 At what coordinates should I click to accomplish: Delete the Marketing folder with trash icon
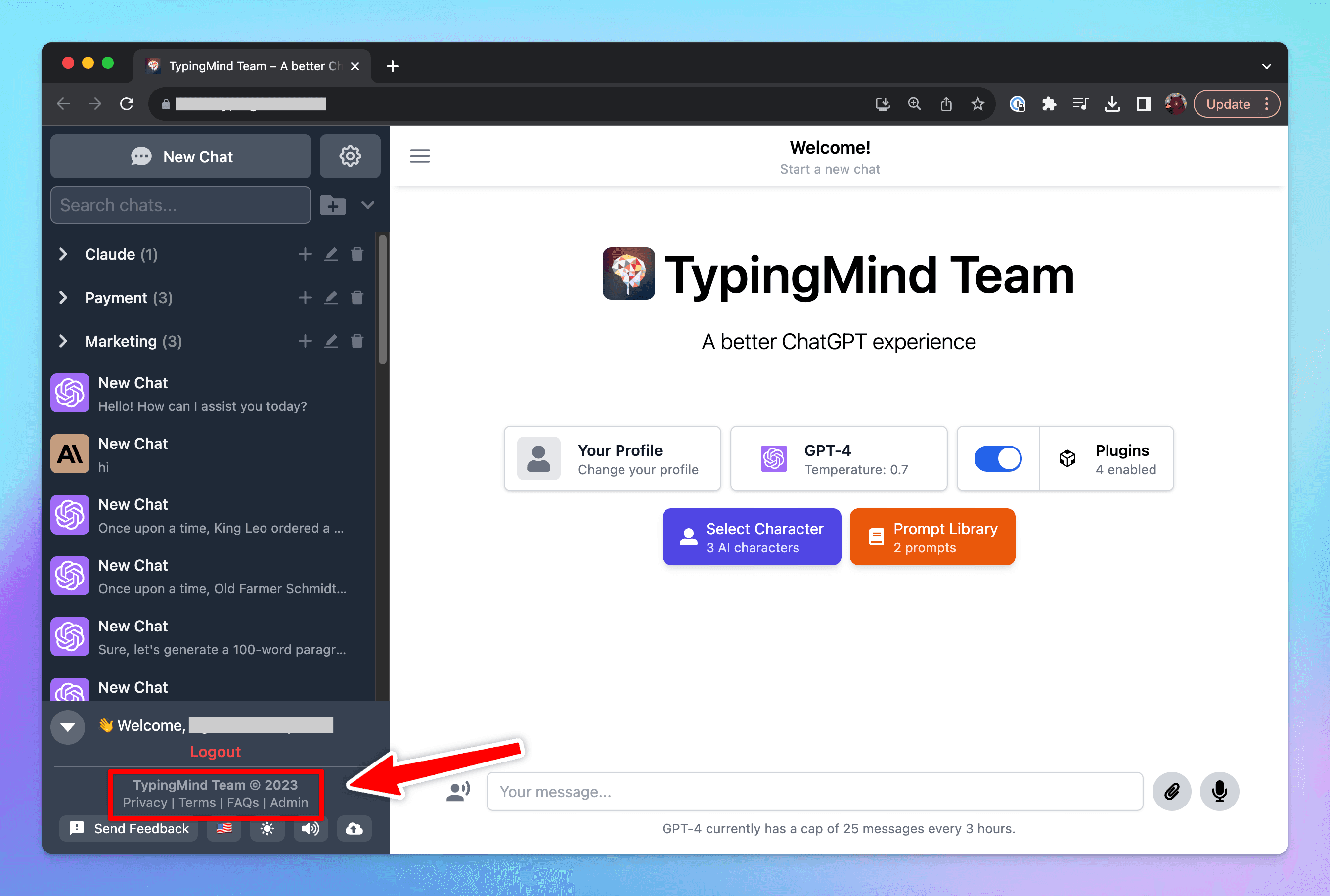(357, 341)
